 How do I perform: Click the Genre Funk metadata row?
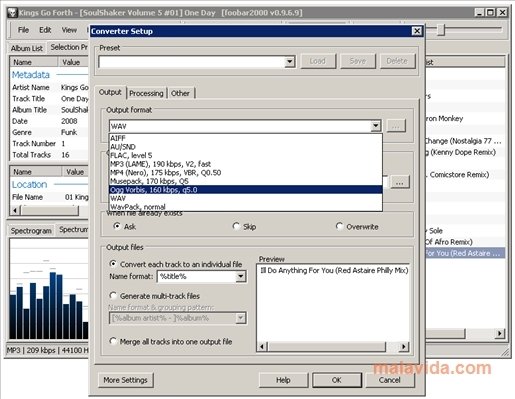(50, 132)
